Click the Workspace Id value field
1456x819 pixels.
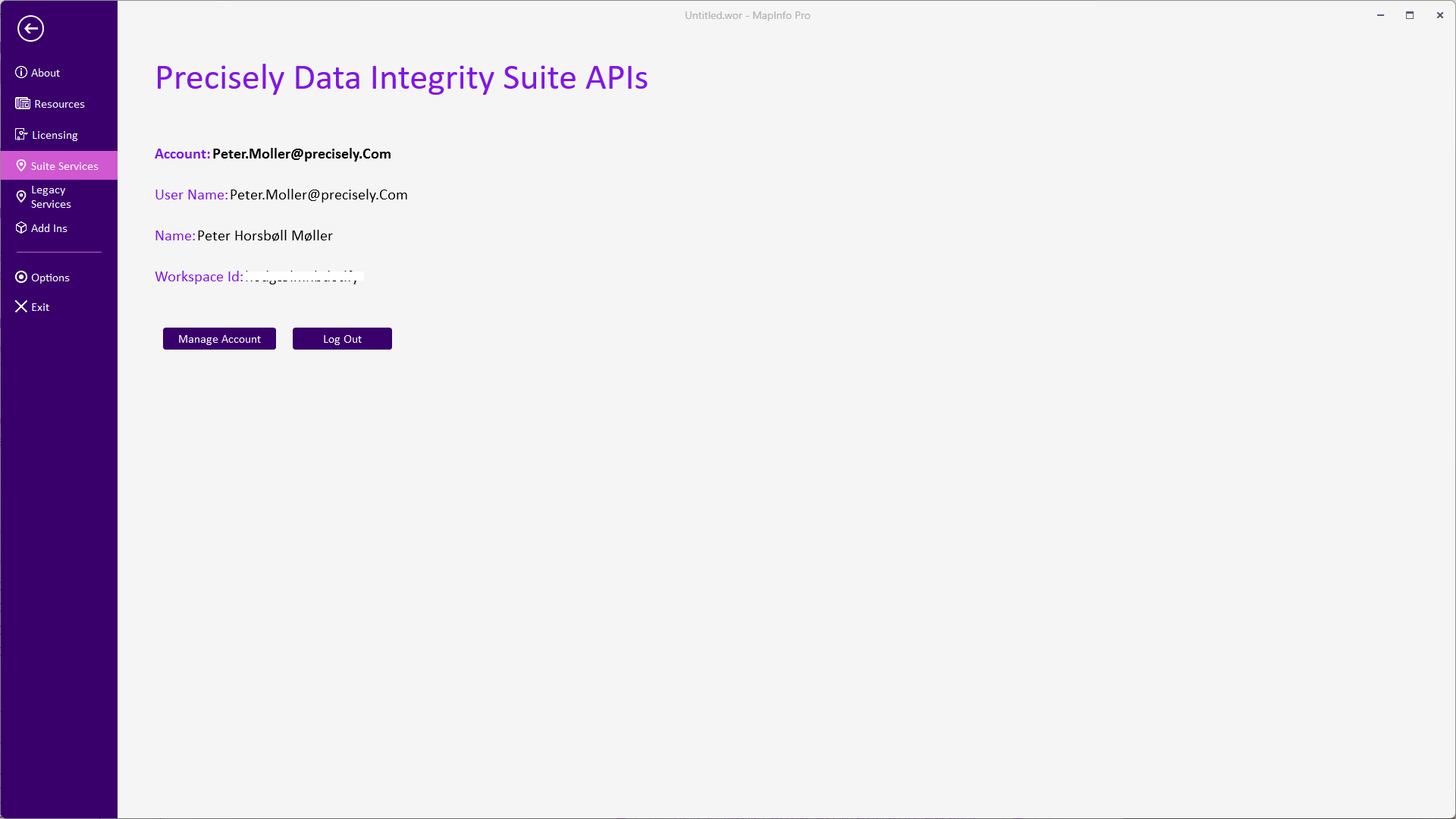point(303,277)
